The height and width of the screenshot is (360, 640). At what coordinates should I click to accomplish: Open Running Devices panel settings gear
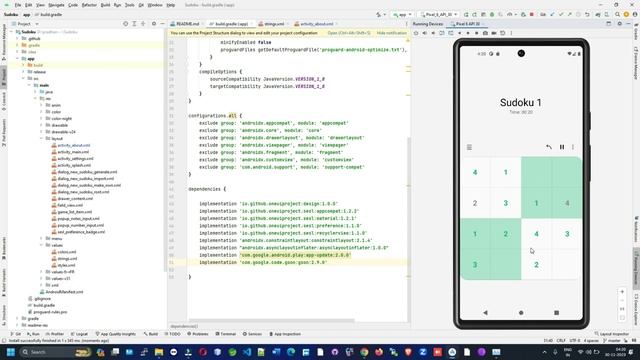tap(619, 24)
